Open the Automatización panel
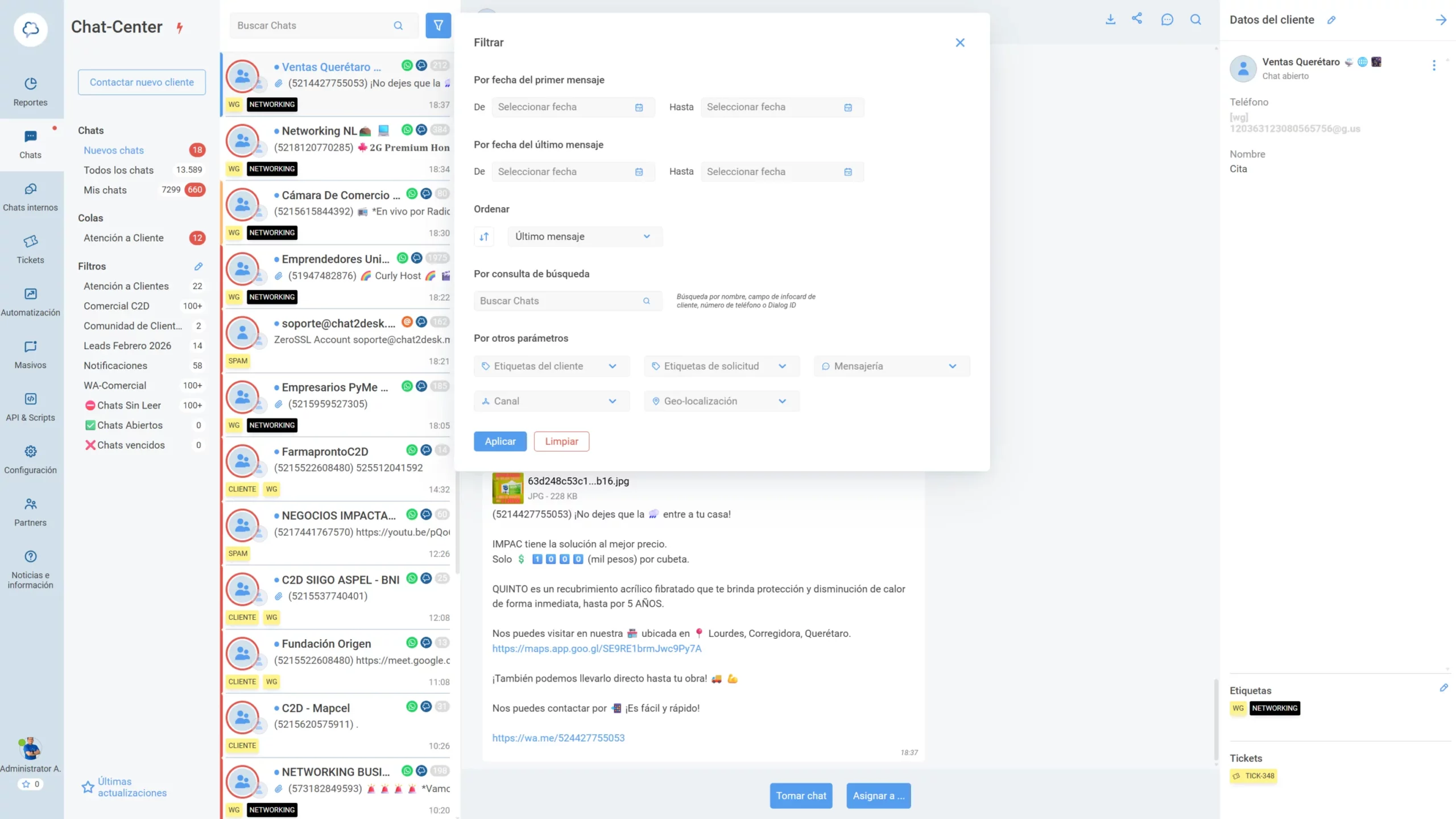Viewport: 1456px width, 819px height. (x=30, y=301)
